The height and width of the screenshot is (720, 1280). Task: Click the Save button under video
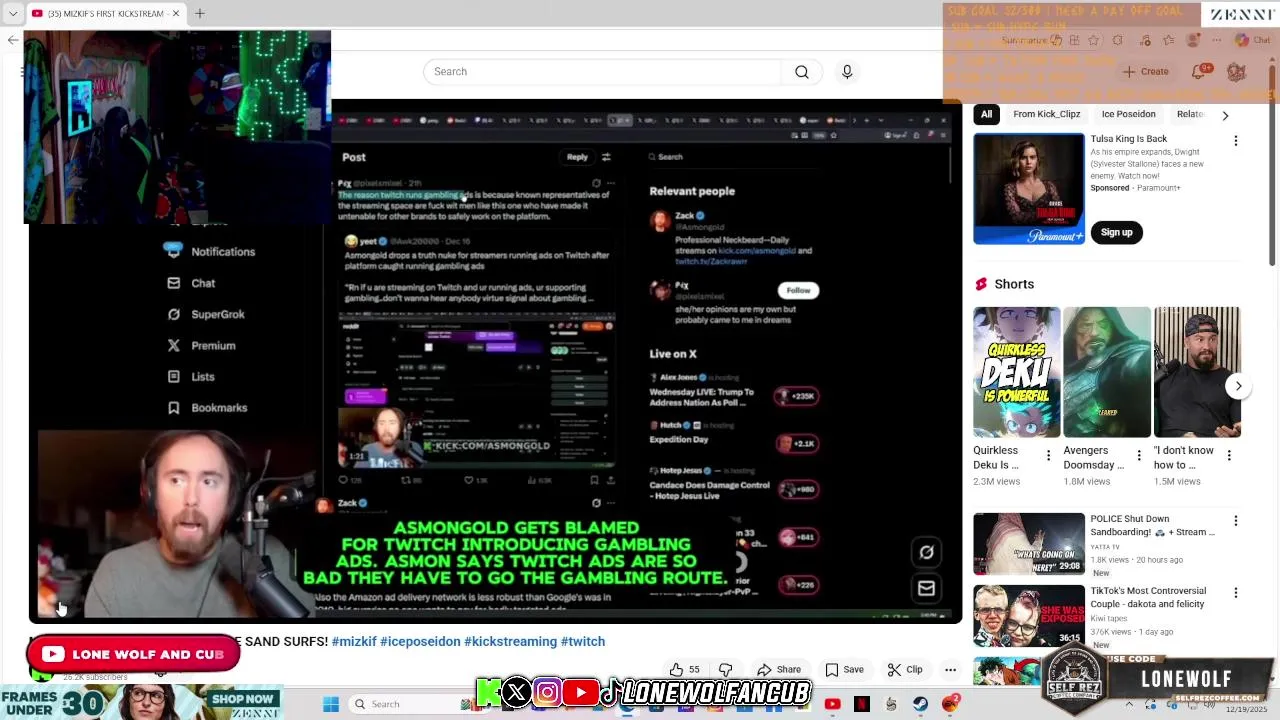(x=844, y=670)
